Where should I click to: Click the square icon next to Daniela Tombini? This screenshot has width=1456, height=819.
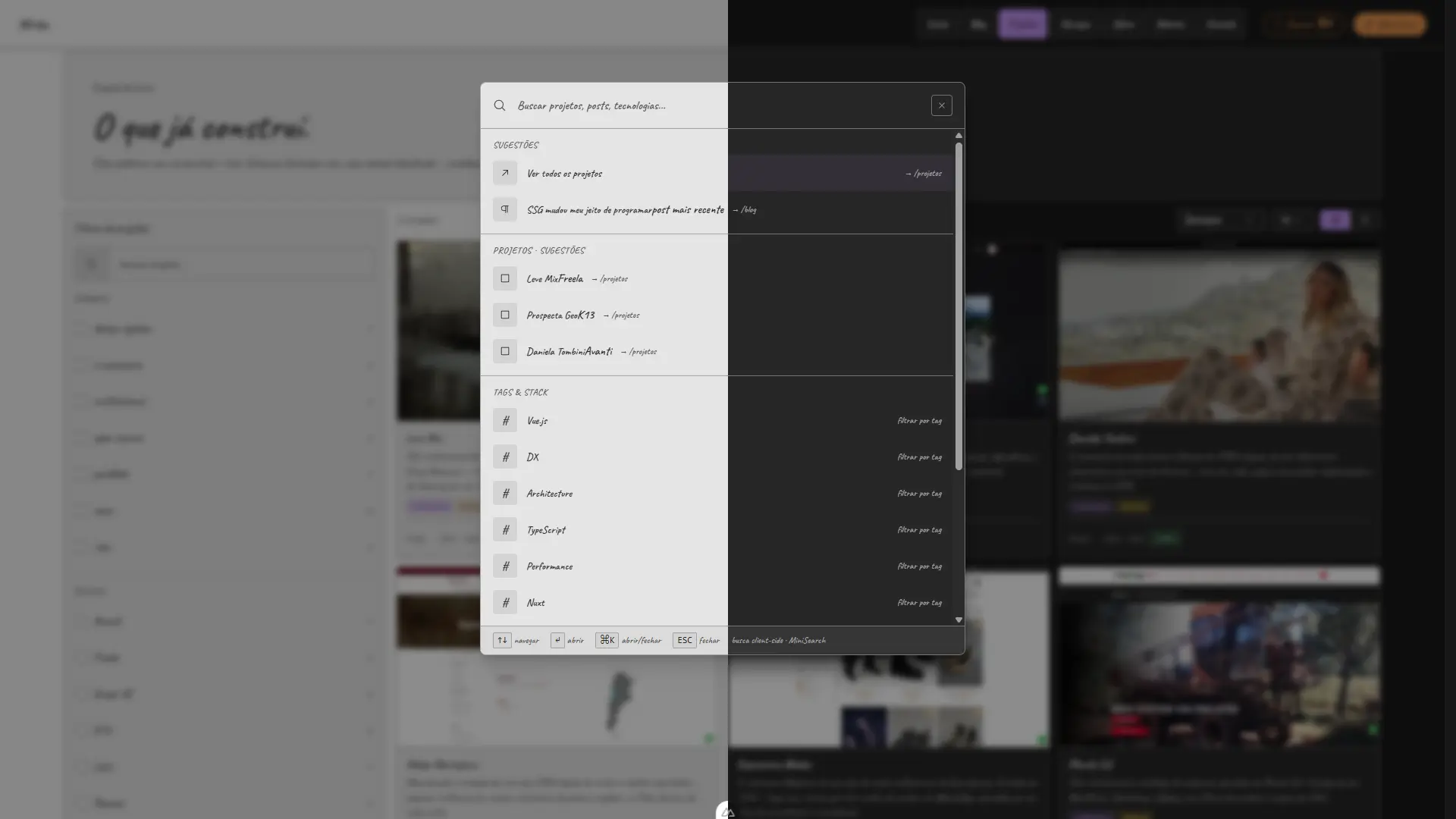tap(505, 351)
